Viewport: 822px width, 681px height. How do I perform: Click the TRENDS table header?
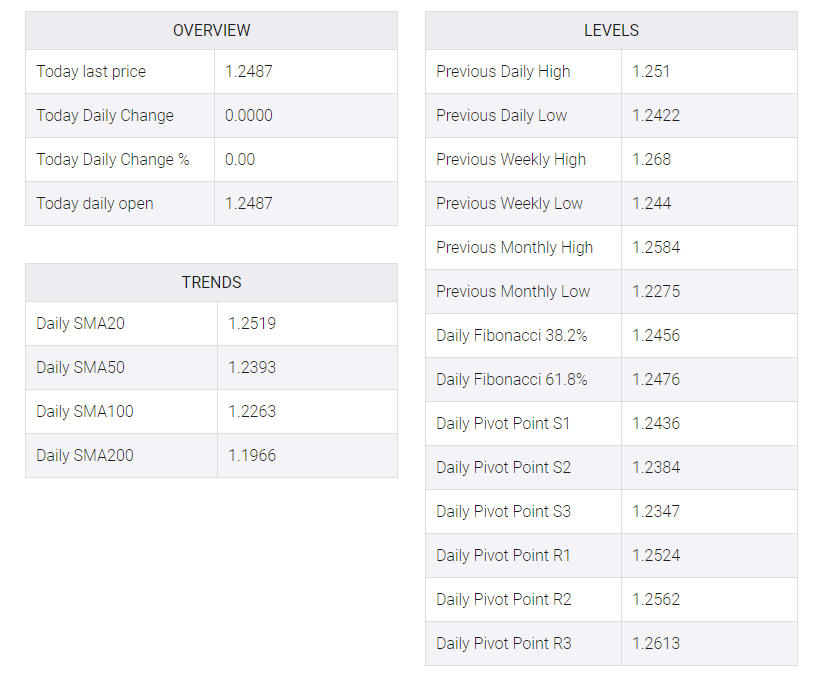point(211,283)
